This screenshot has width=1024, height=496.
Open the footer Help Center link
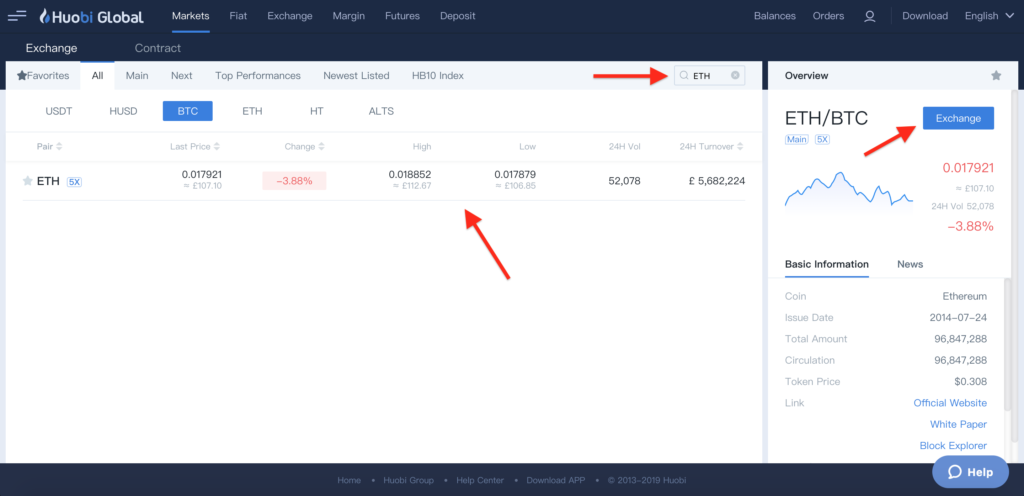pos(480,480)
